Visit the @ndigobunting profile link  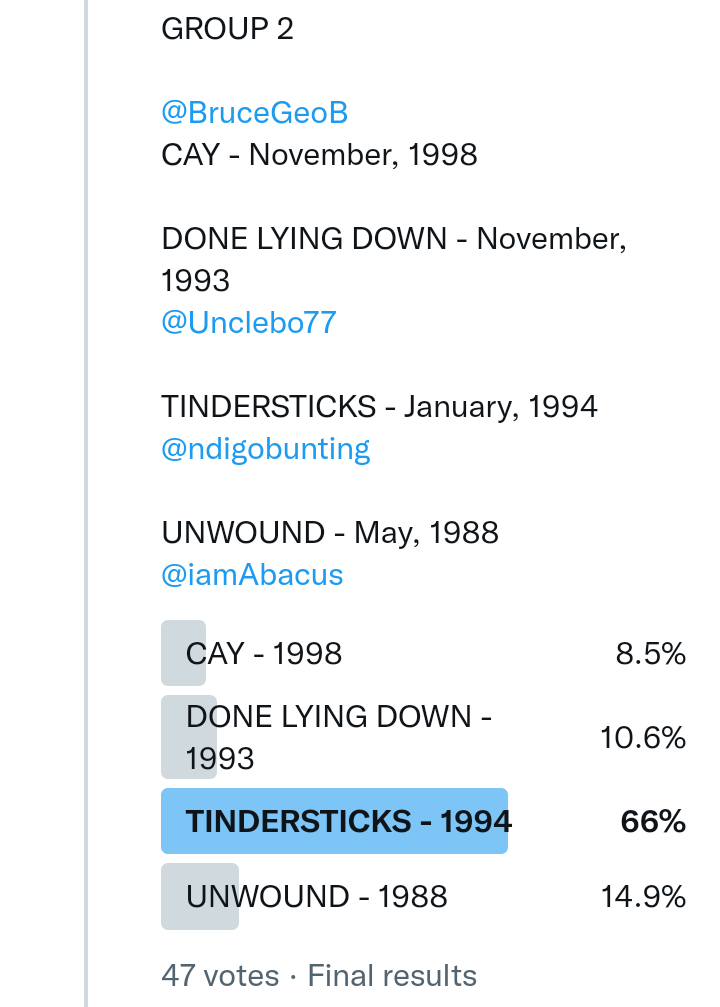point(265,449)
